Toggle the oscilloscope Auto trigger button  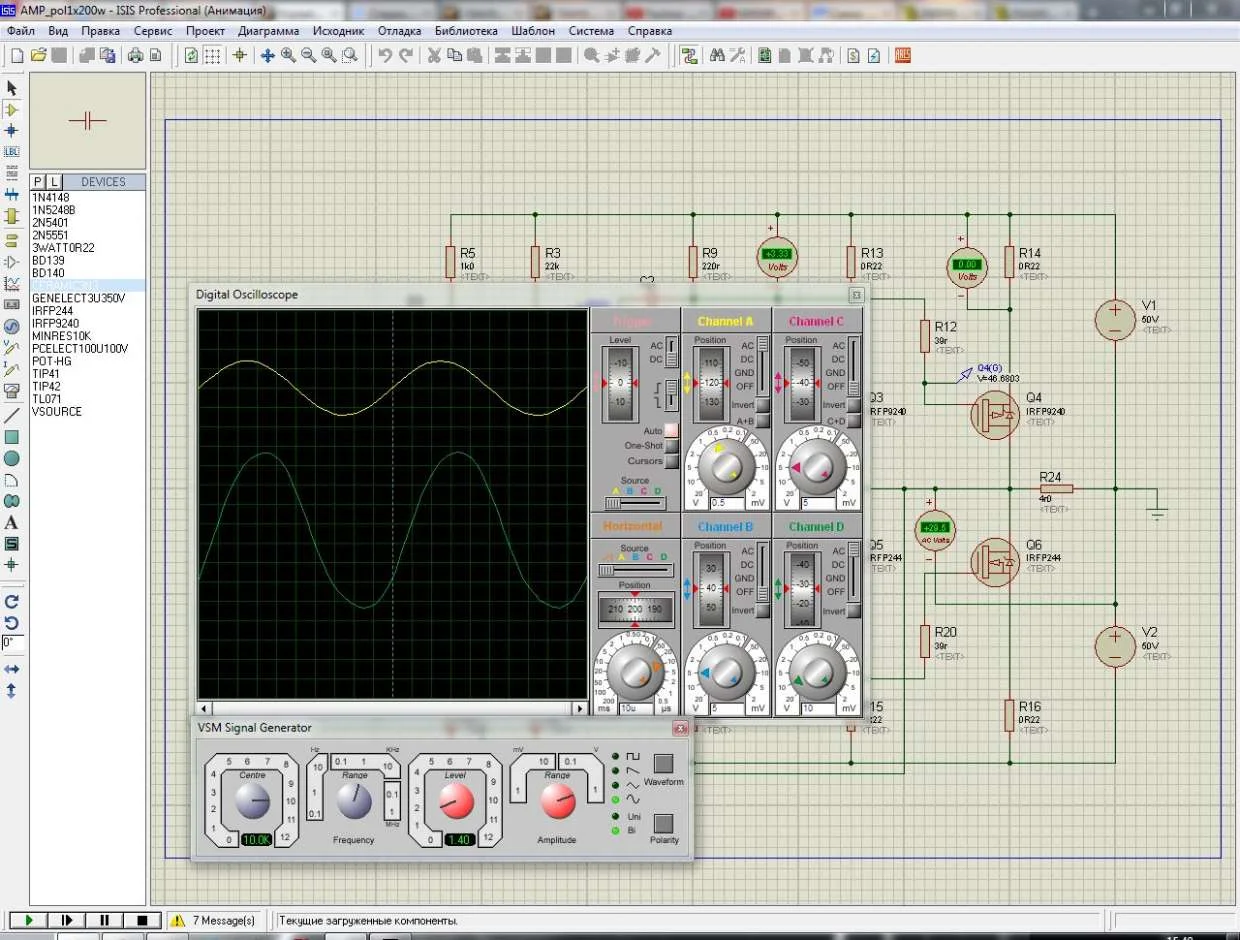click(671, 431)
